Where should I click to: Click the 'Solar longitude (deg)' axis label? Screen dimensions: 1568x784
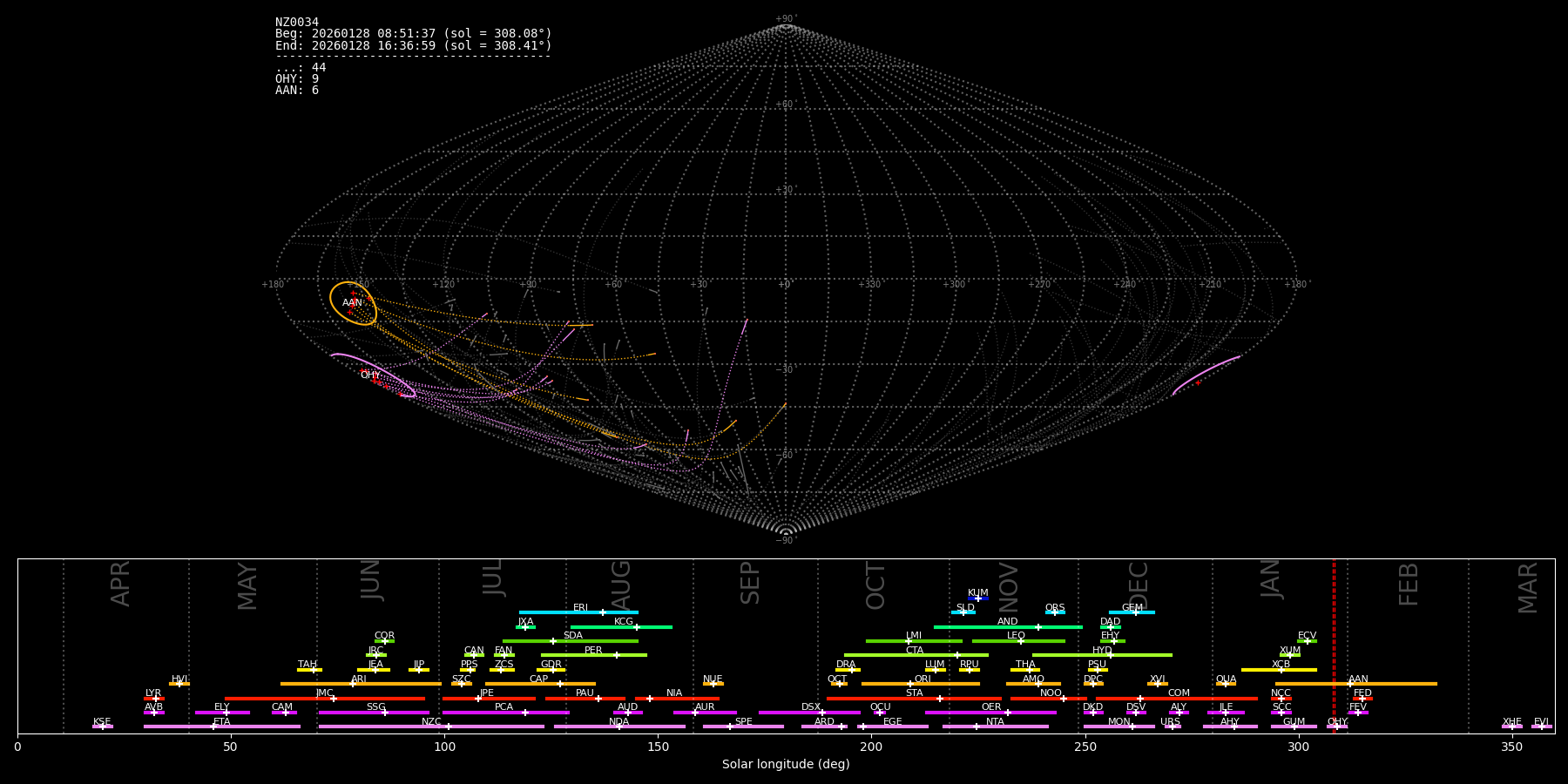[786, 764]
